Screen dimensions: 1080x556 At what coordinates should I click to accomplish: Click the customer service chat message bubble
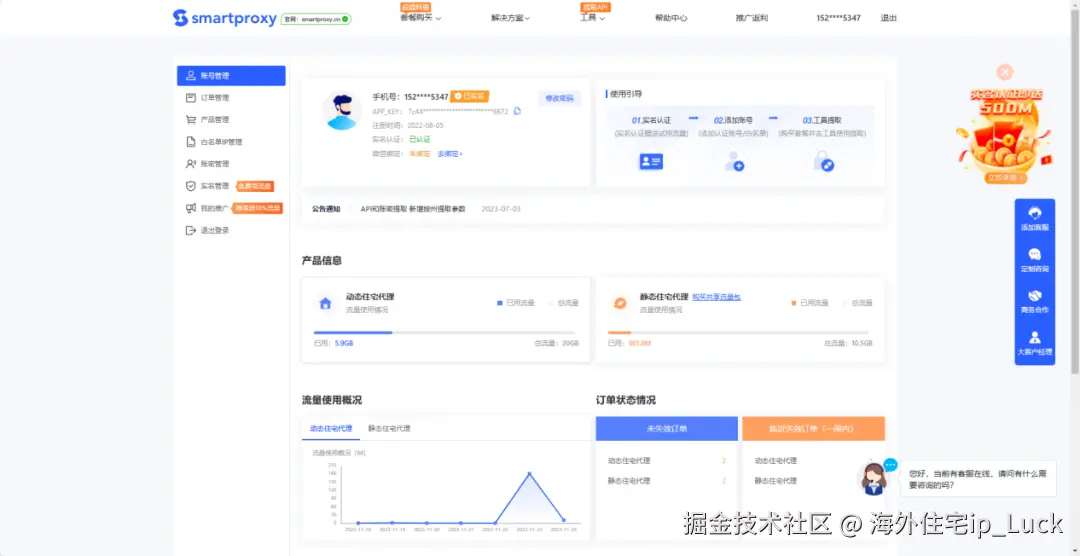pyautogui.click(x=979, y=479)
